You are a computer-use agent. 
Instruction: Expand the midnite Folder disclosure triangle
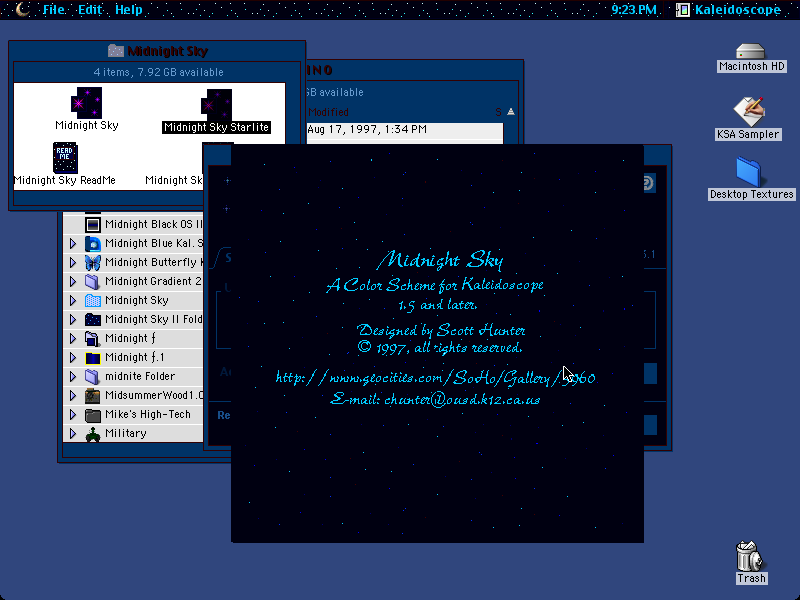(x=72, y=377)
